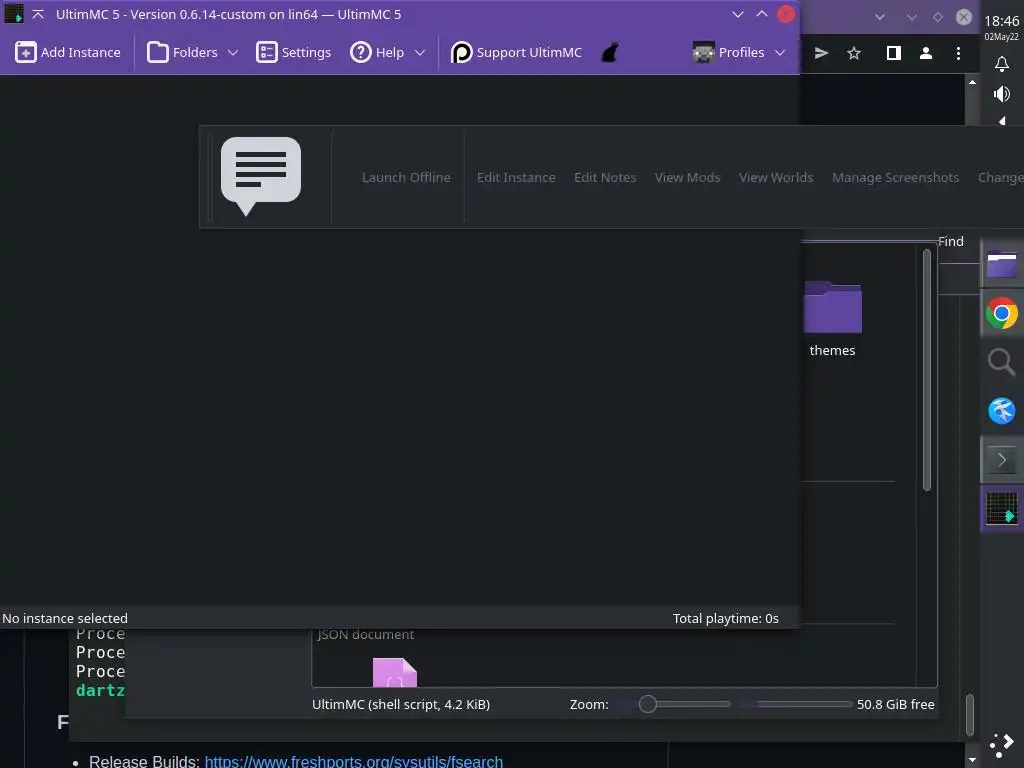Open notifications bell in system tray

[x=1001, y=63]
